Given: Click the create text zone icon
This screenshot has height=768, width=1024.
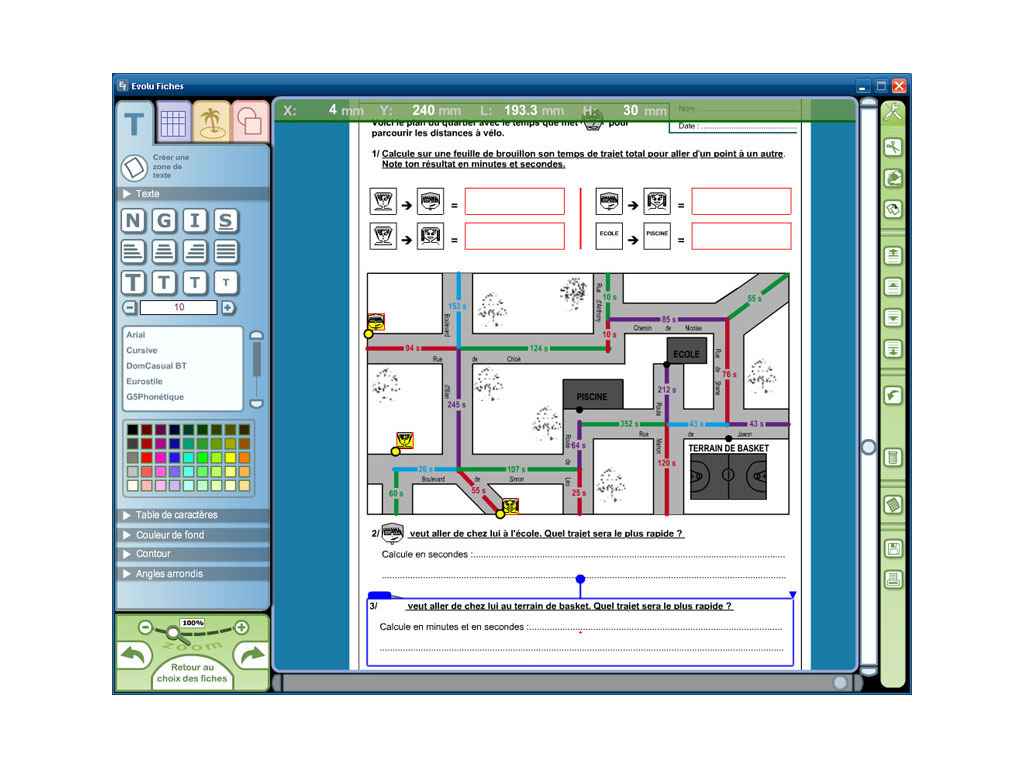Looking at the screenshot, I should click(134, 167).
